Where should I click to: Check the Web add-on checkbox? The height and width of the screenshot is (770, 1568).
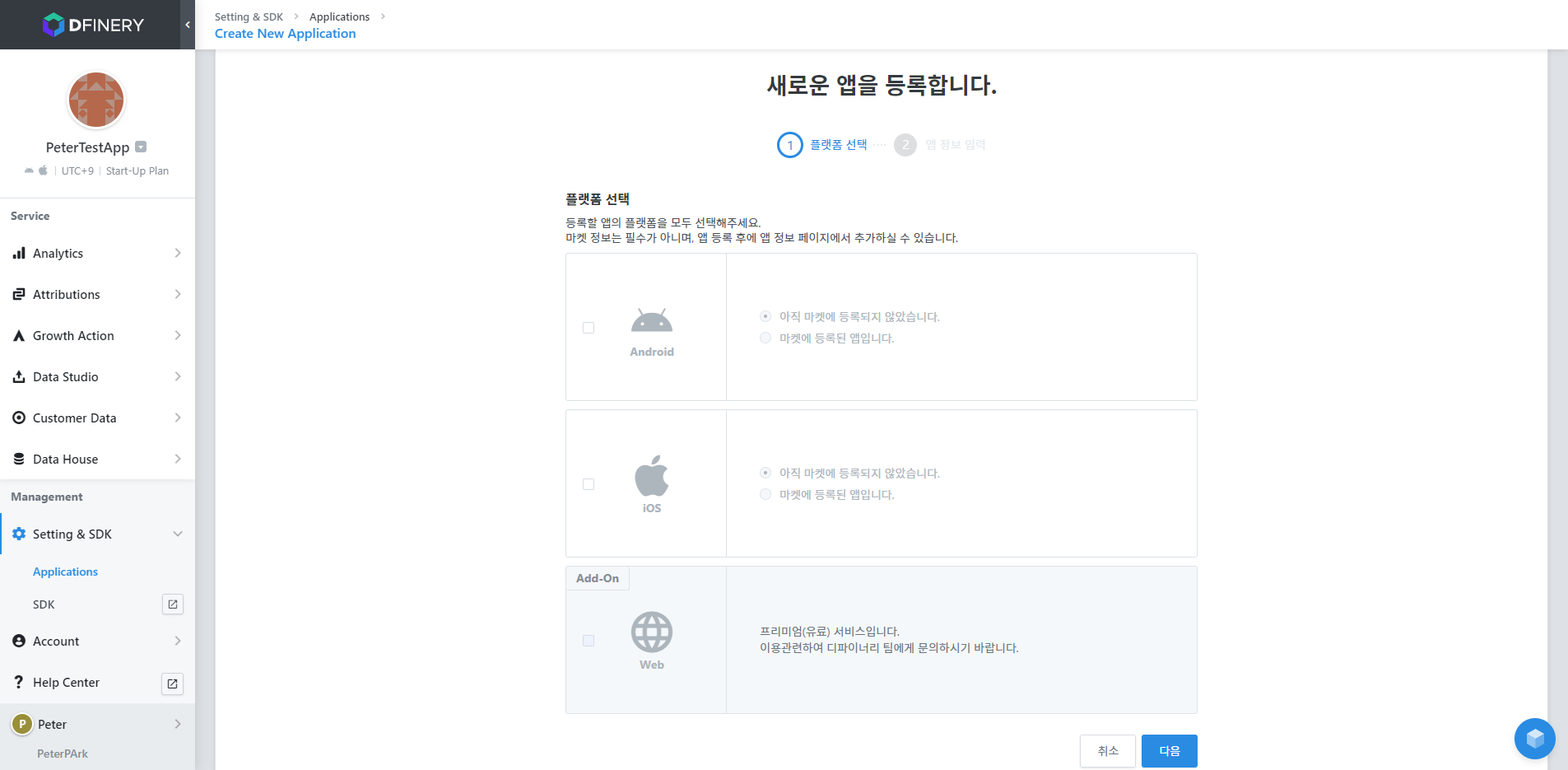pyautogui.click(x=589, y=641)
